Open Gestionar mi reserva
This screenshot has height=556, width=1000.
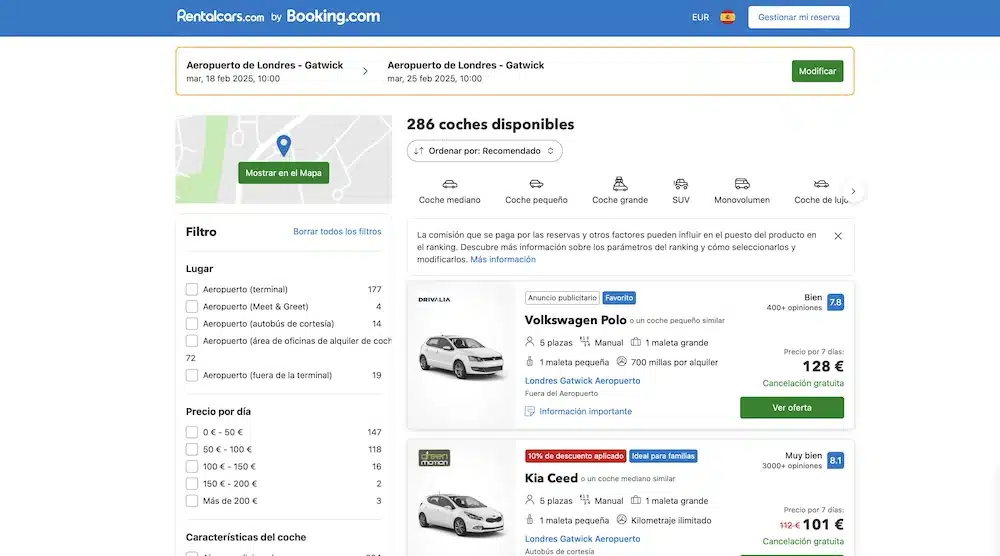(x=798, y=17)
